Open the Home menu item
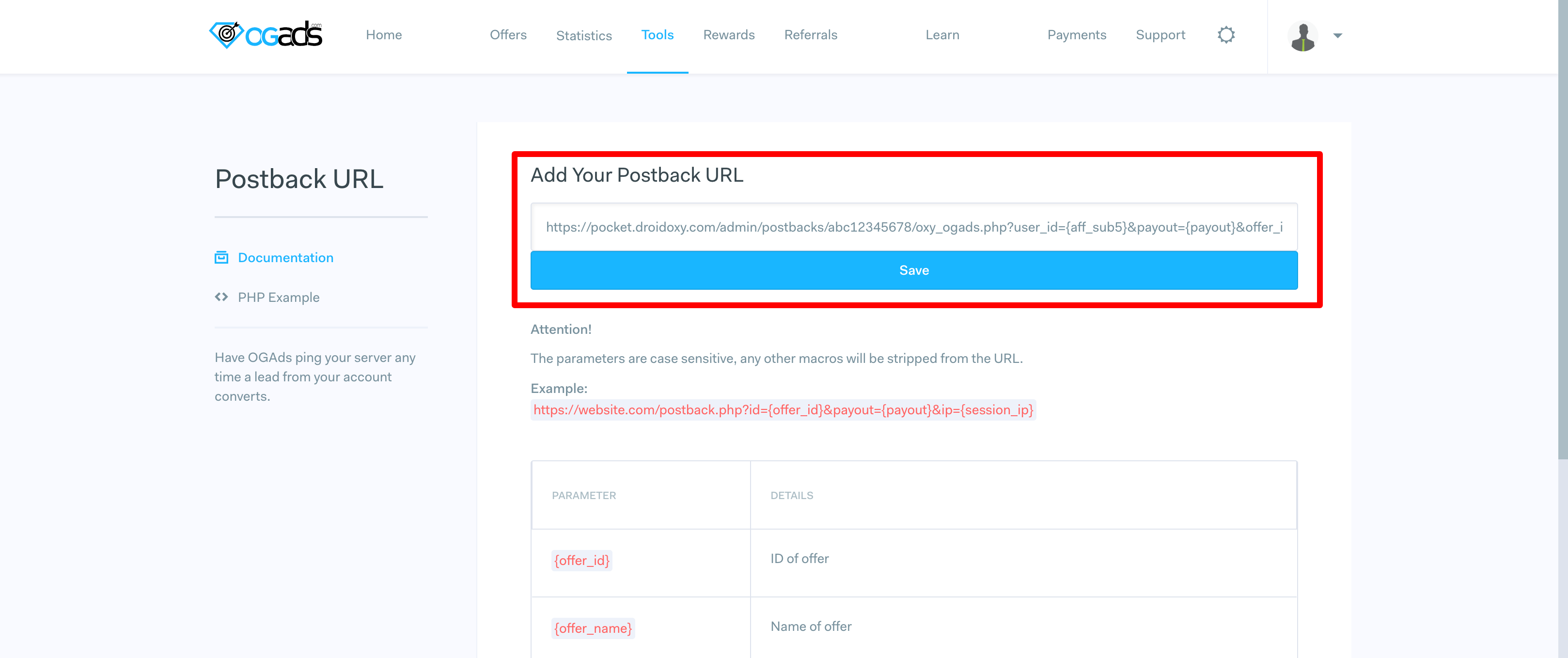The image size is (1568, 658). click(x=383, y=35)
